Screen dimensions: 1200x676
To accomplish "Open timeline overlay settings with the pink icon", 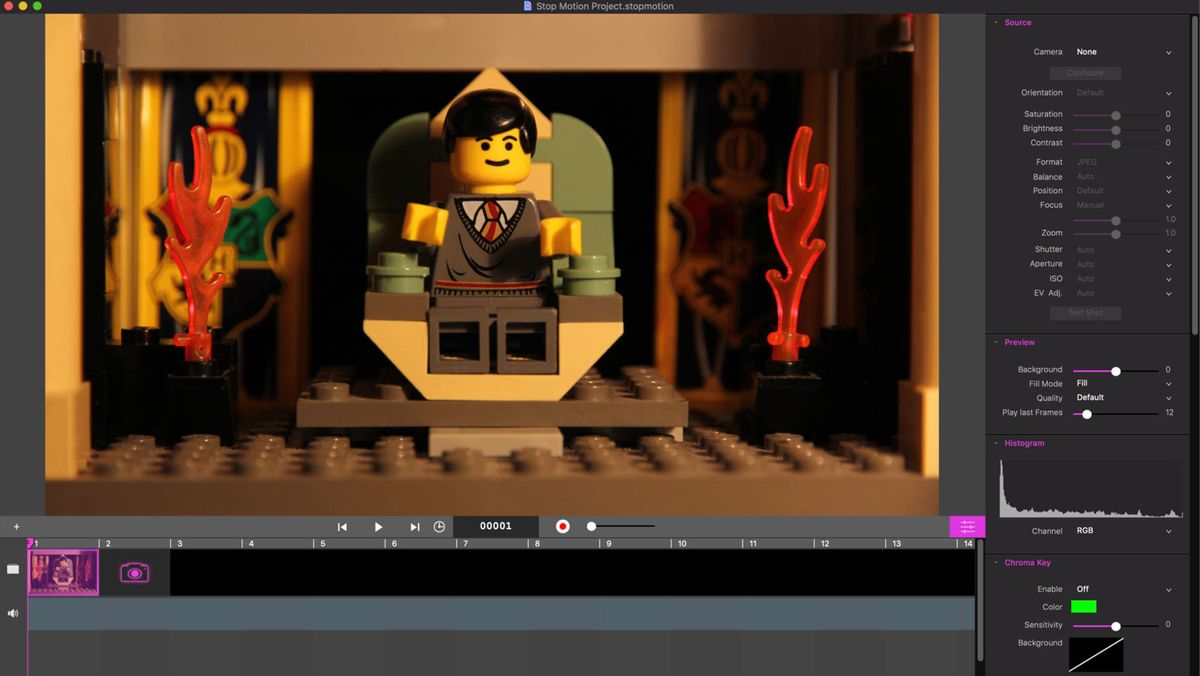I will pos(966,525).
